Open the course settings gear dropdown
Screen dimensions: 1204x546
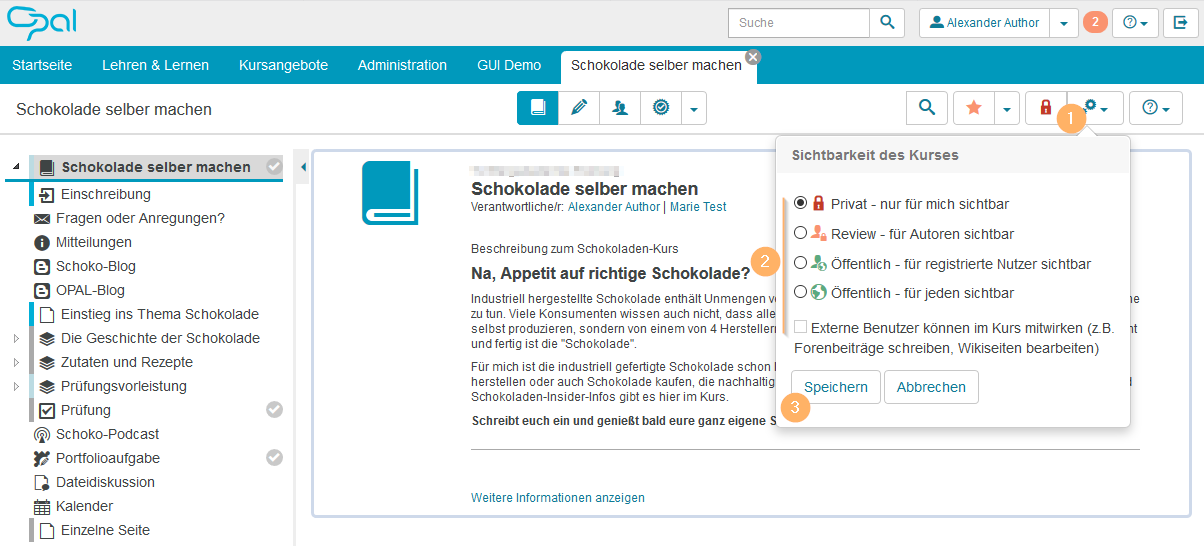click(1097, 108)
